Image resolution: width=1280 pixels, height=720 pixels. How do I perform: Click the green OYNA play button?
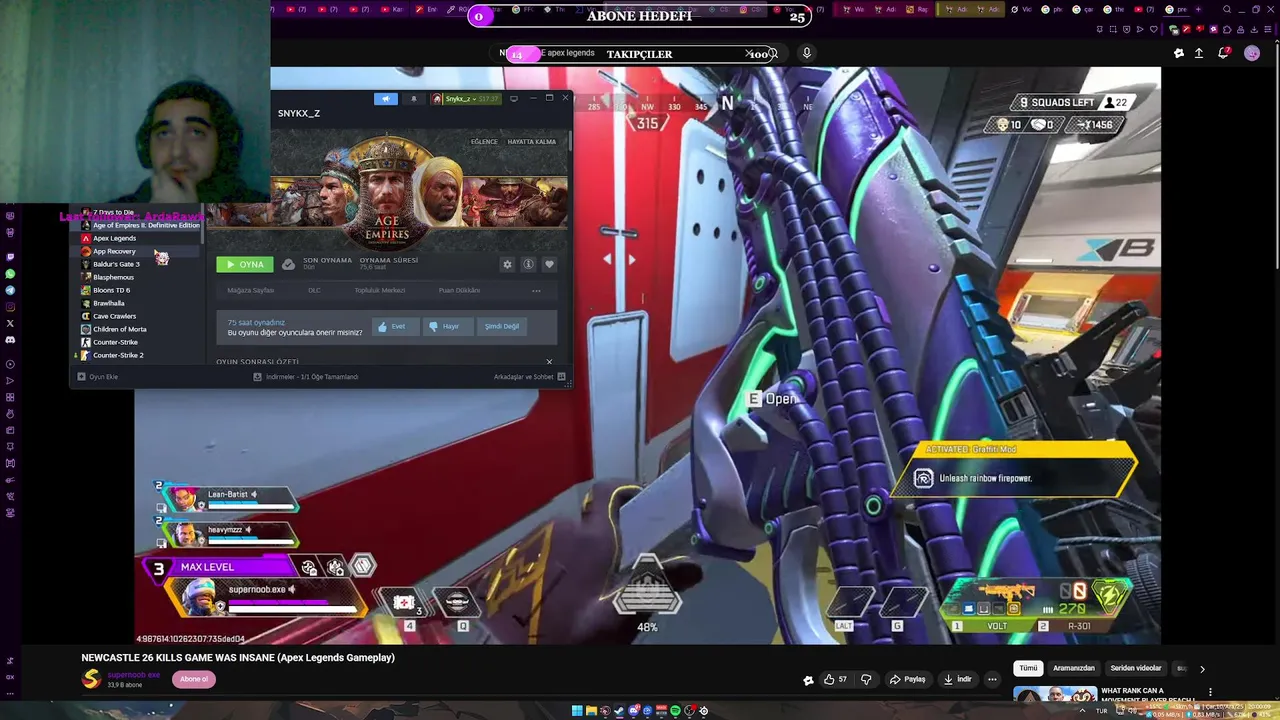coord(245,264)
